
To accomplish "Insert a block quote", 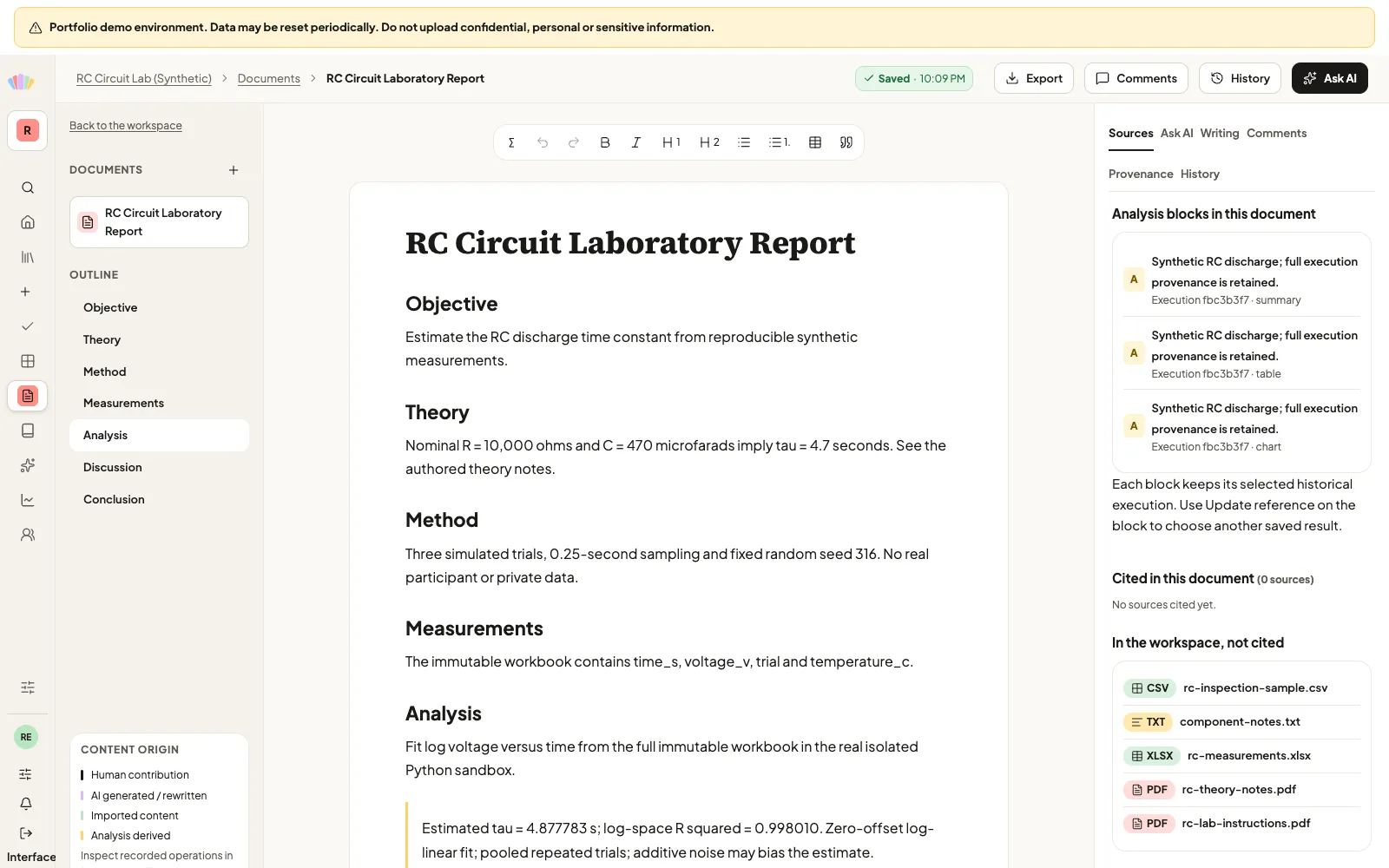I will [846, 142].
